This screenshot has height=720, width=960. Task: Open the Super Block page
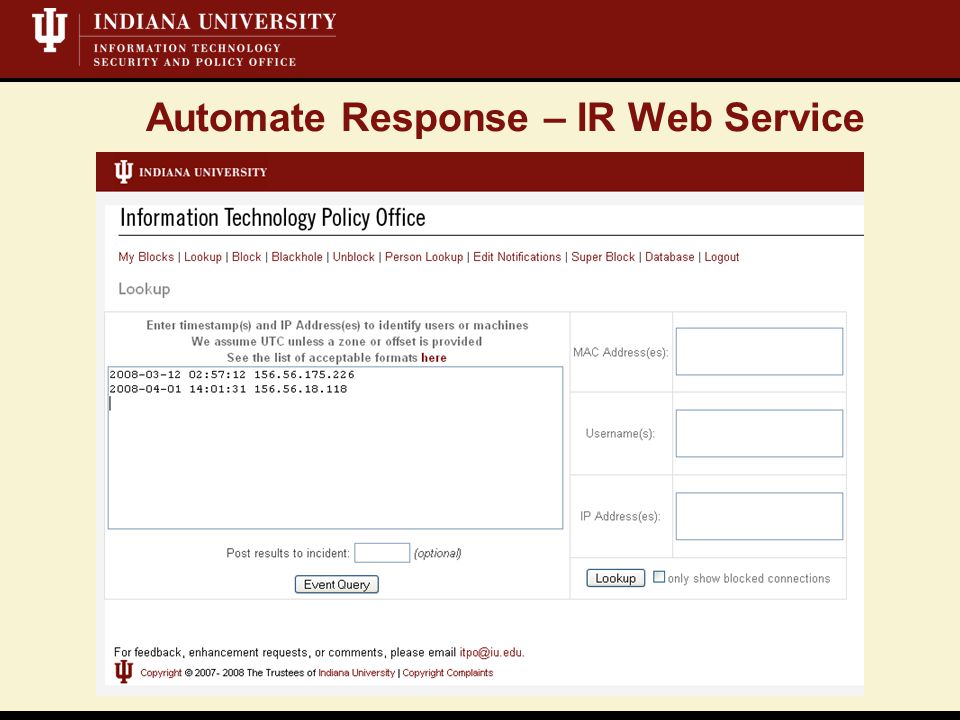pyautogui.click(x=603, y=257)
